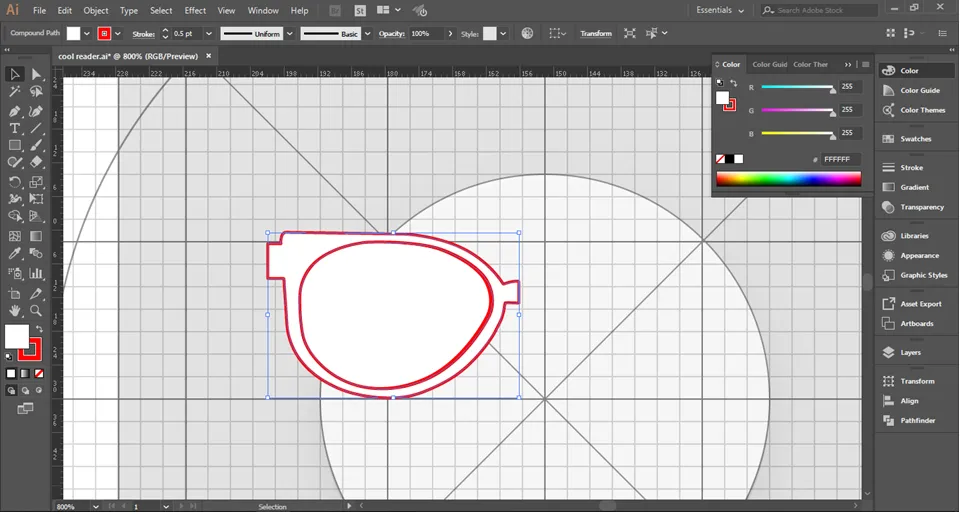This screenshot has height=514, width=961.
Task: Open the Pathfinder panel
Action: pos(917,421)
